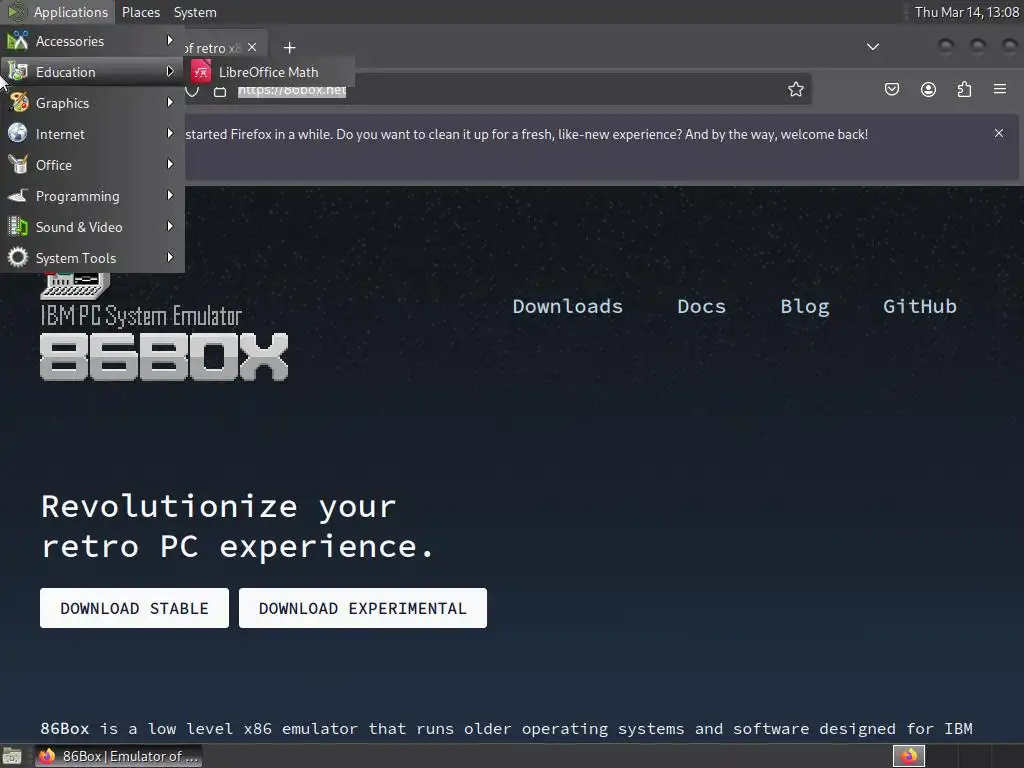Click the site lock icon in the address bar

(x=220, y=91)
